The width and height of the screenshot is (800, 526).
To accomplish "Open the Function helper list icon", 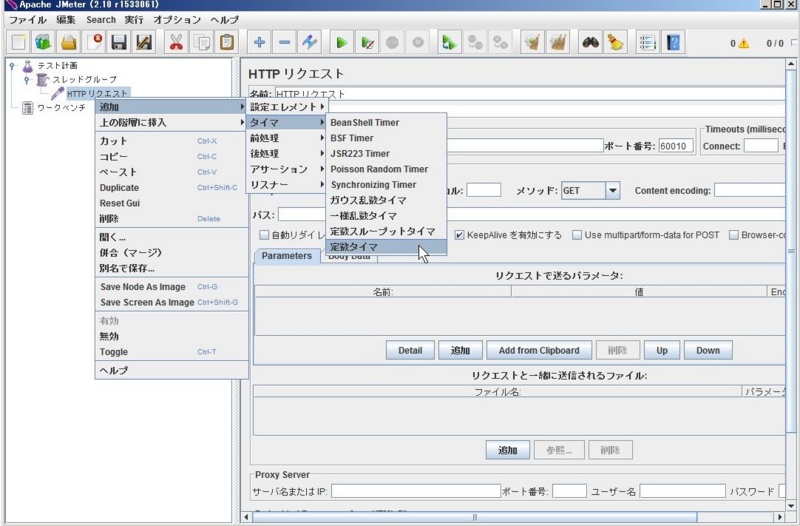I will click(x=647, y=42).
